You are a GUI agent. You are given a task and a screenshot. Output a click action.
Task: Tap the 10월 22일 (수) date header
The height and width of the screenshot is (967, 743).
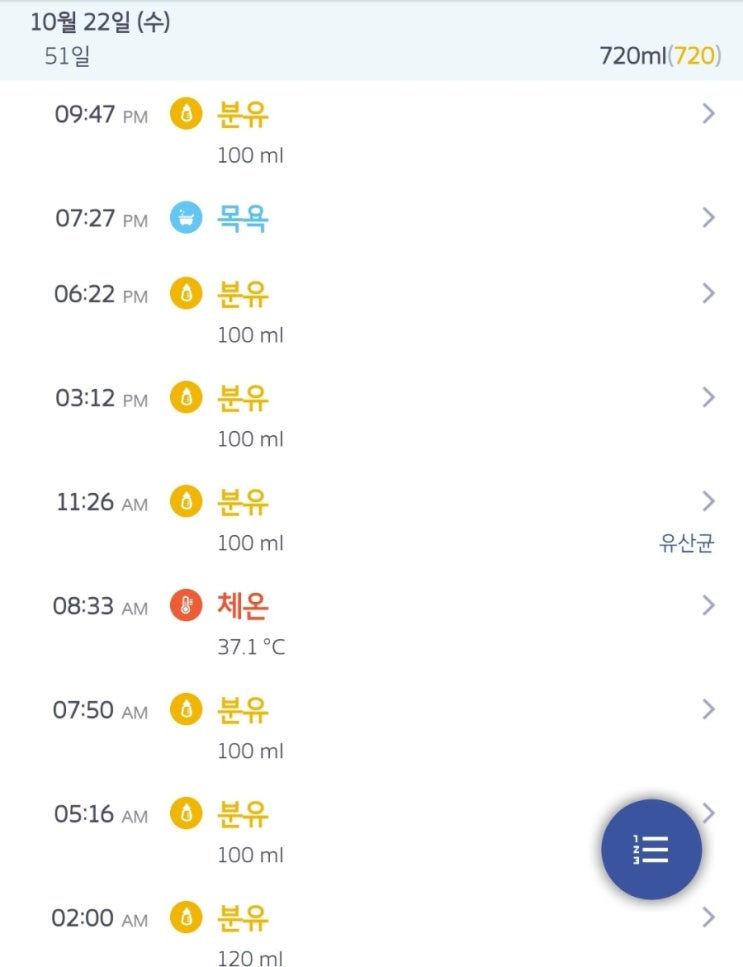pyautogui.click(x=100, y=23)
